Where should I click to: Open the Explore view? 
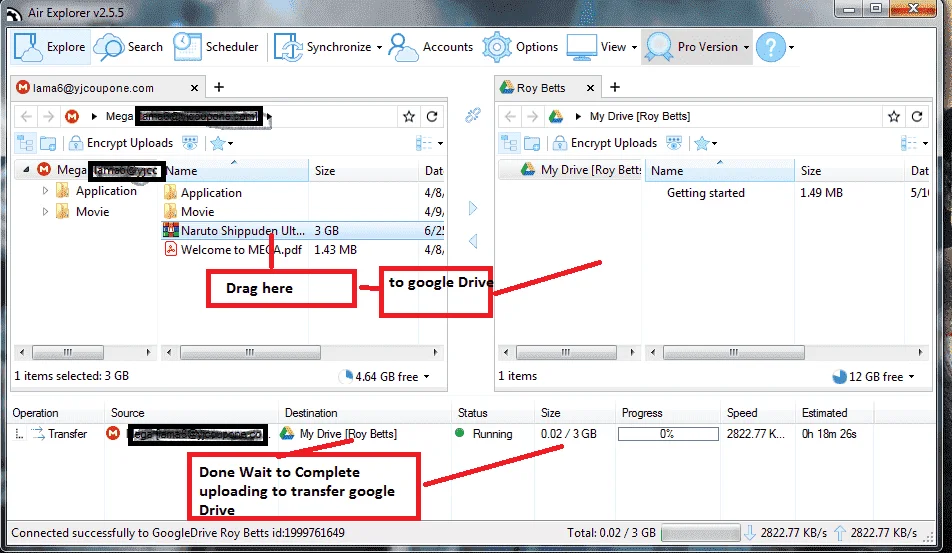coord(50,47)
